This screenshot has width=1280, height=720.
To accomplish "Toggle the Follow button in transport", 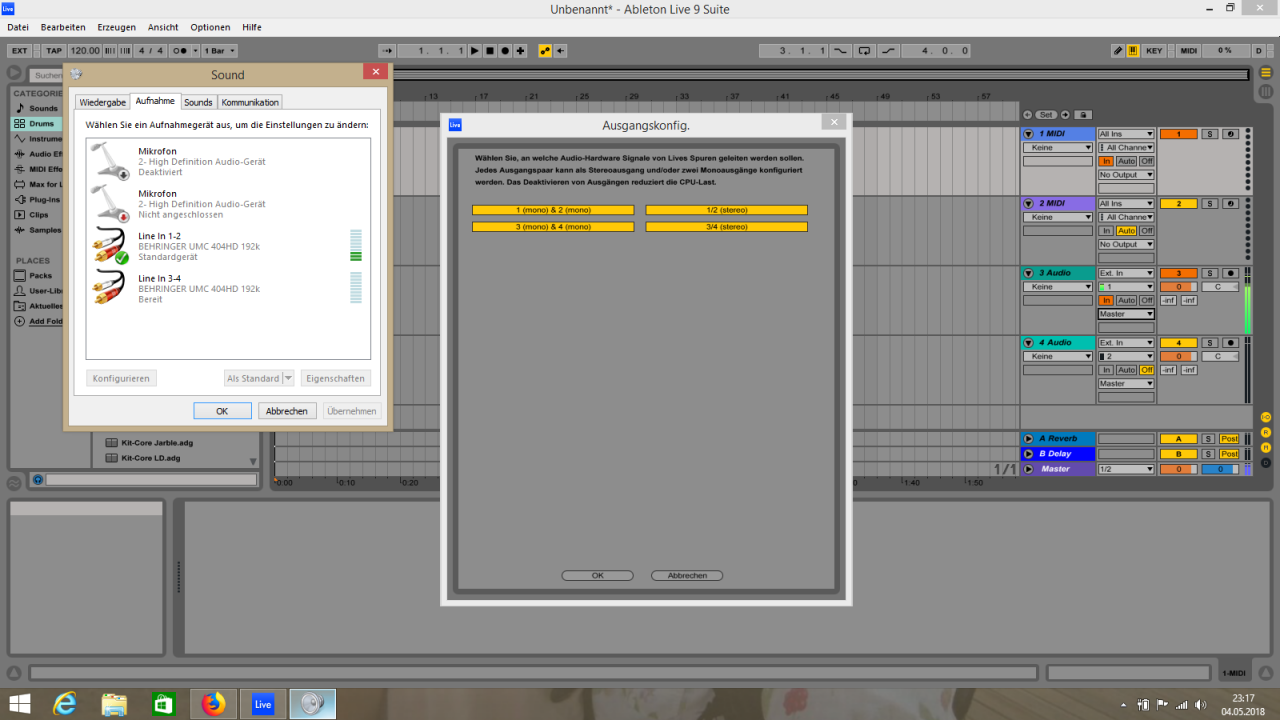I will pyautogui.click(x=387, y=50).
